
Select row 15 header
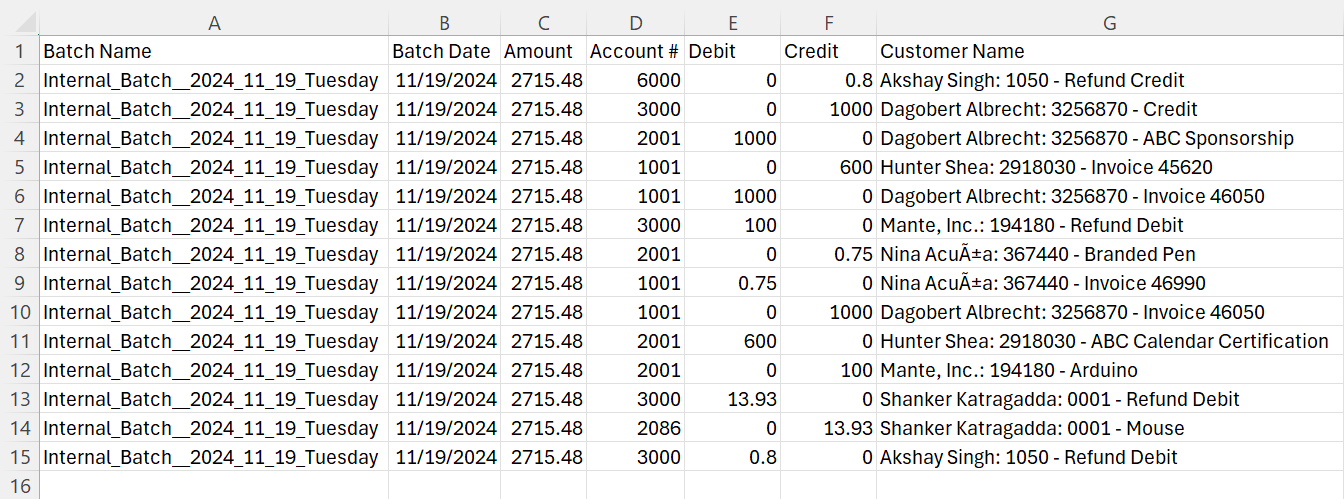pyautogui.click(x=19, y=457)
